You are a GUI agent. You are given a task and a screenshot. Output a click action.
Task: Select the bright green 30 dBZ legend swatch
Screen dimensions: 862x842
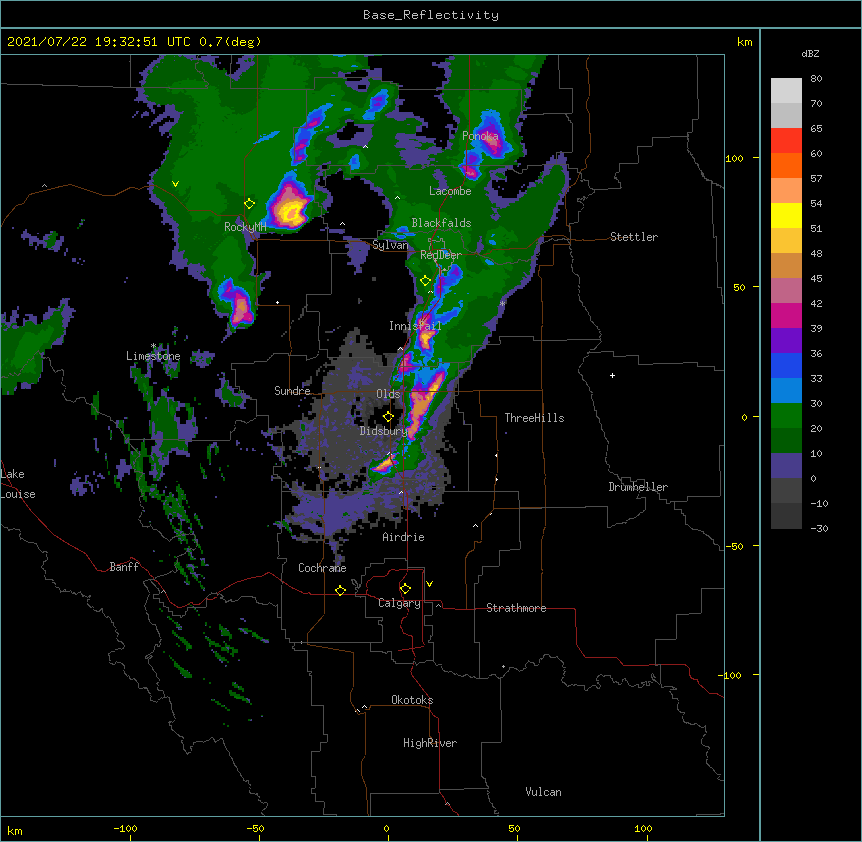pos(786,416)
